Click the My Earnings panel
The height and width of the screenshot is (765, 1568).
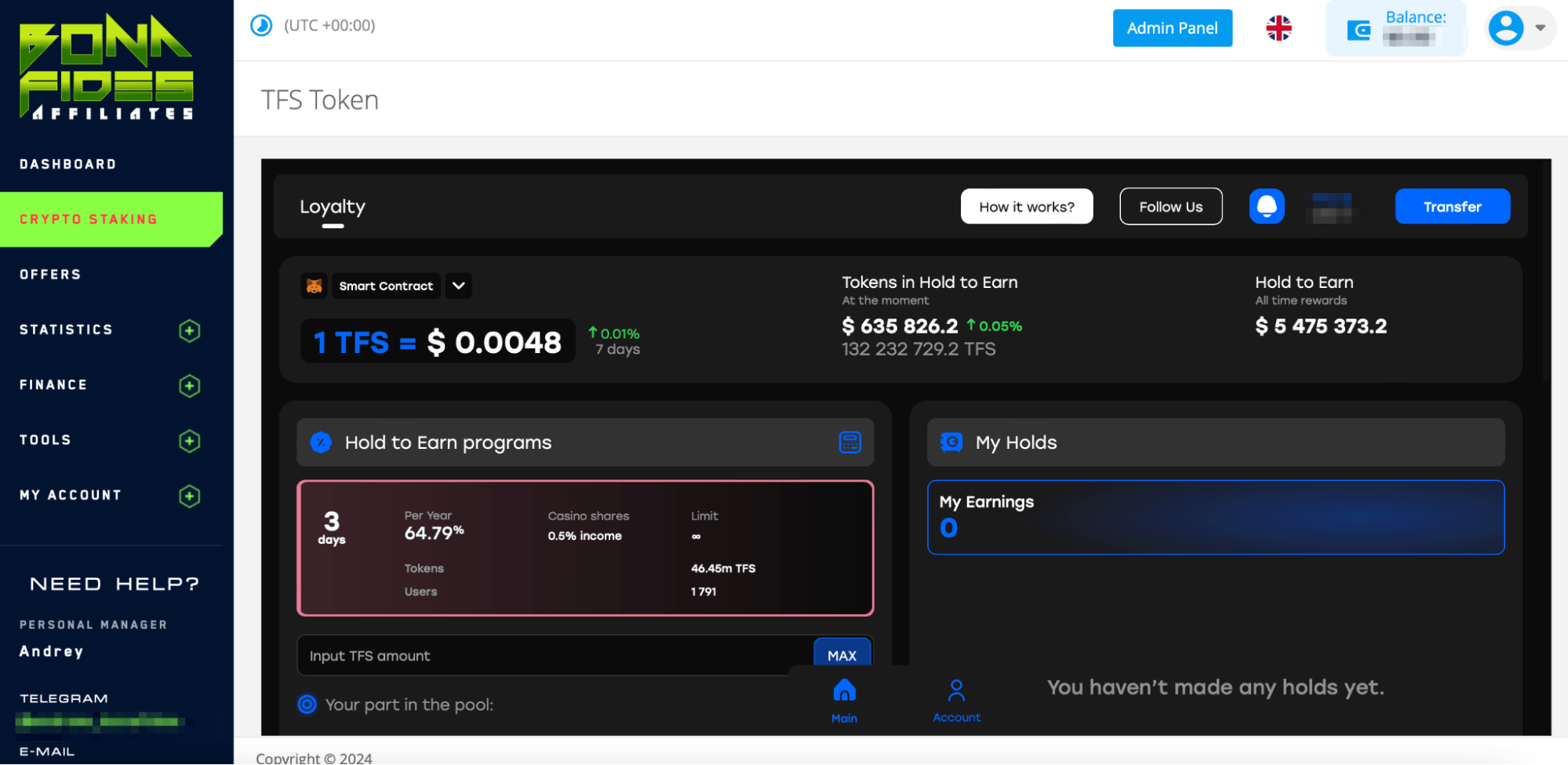[x=1216, y=517]
